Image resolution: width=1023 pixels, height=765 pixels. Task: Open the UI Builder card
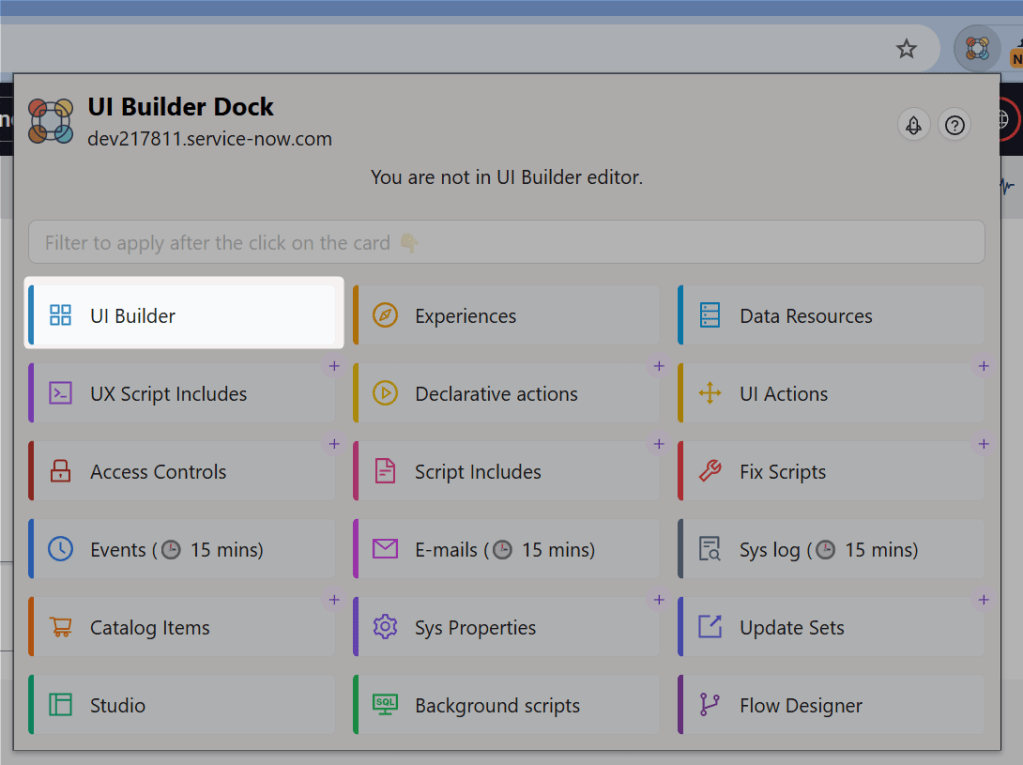(183, 314)
